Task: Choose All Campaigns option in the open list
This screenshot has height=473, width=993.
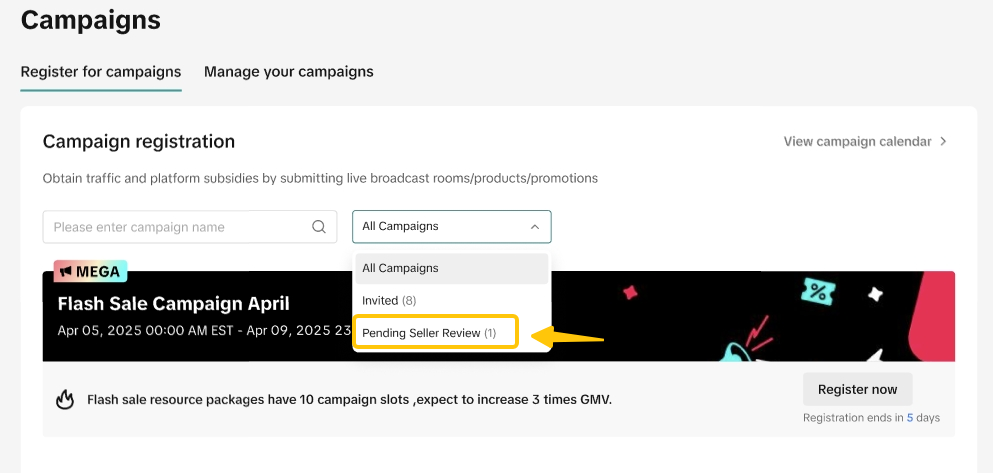Action: click(x=400, y=268)
